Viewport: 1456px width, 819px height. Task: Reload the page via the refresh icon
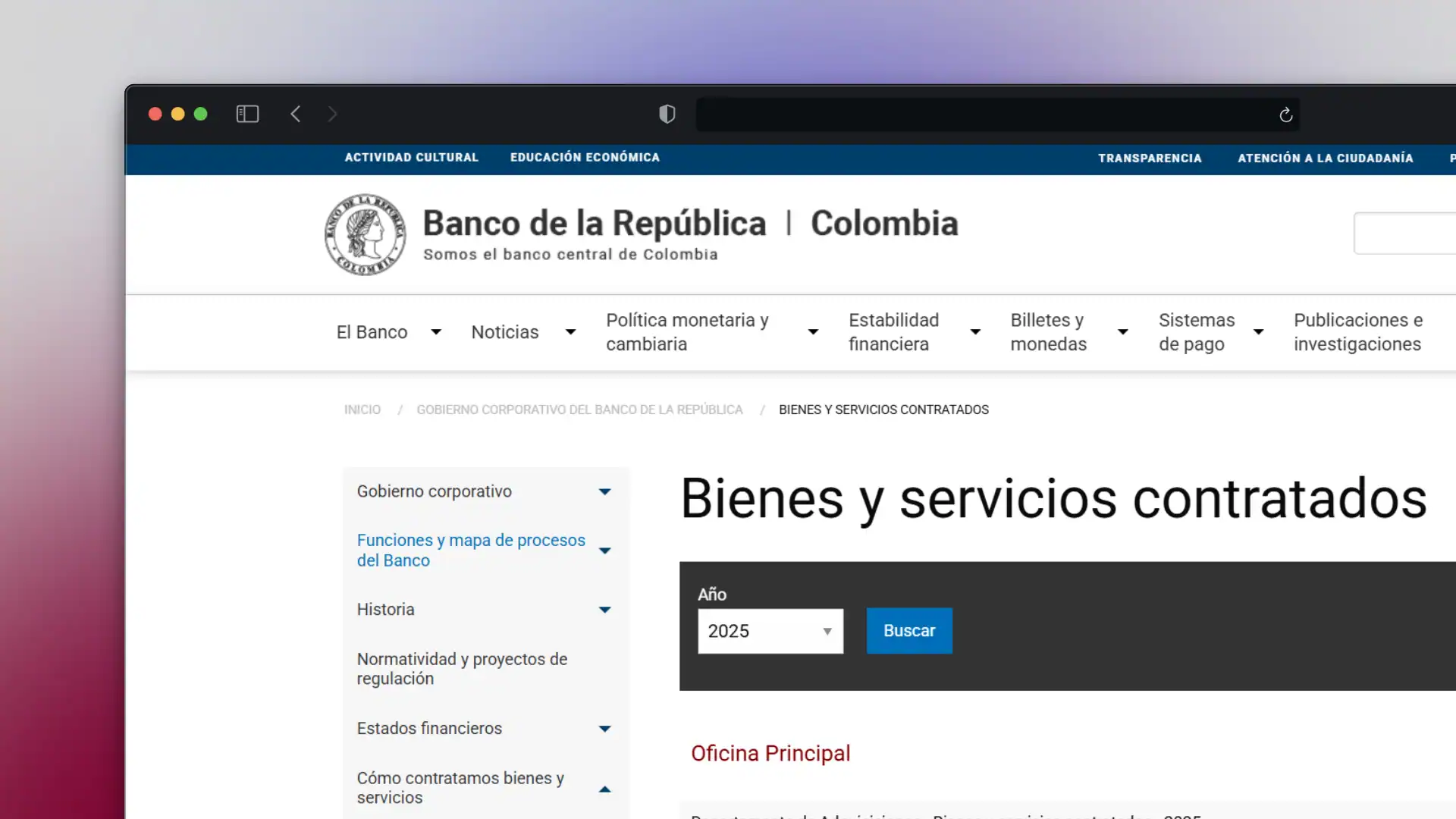1286,115
